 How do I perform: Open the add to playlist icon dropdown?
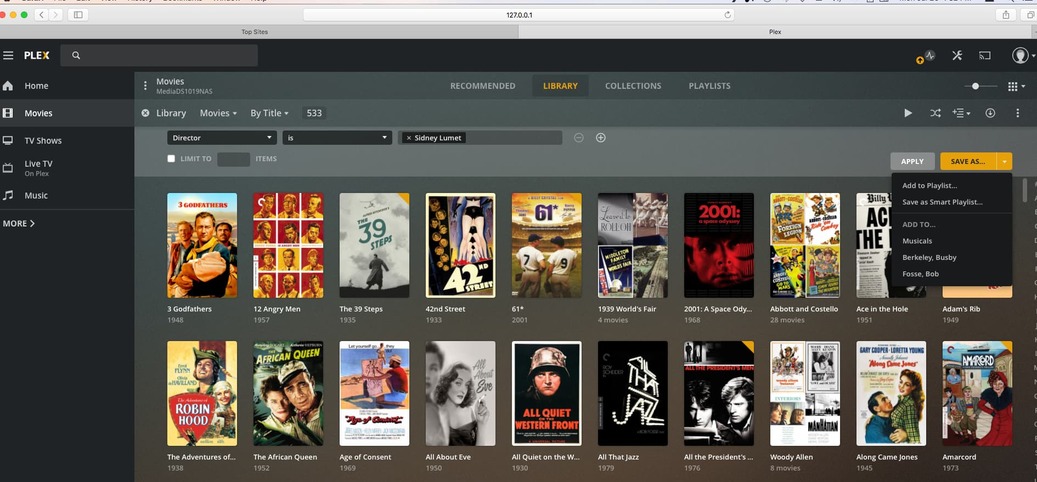(x=962, y=113)
